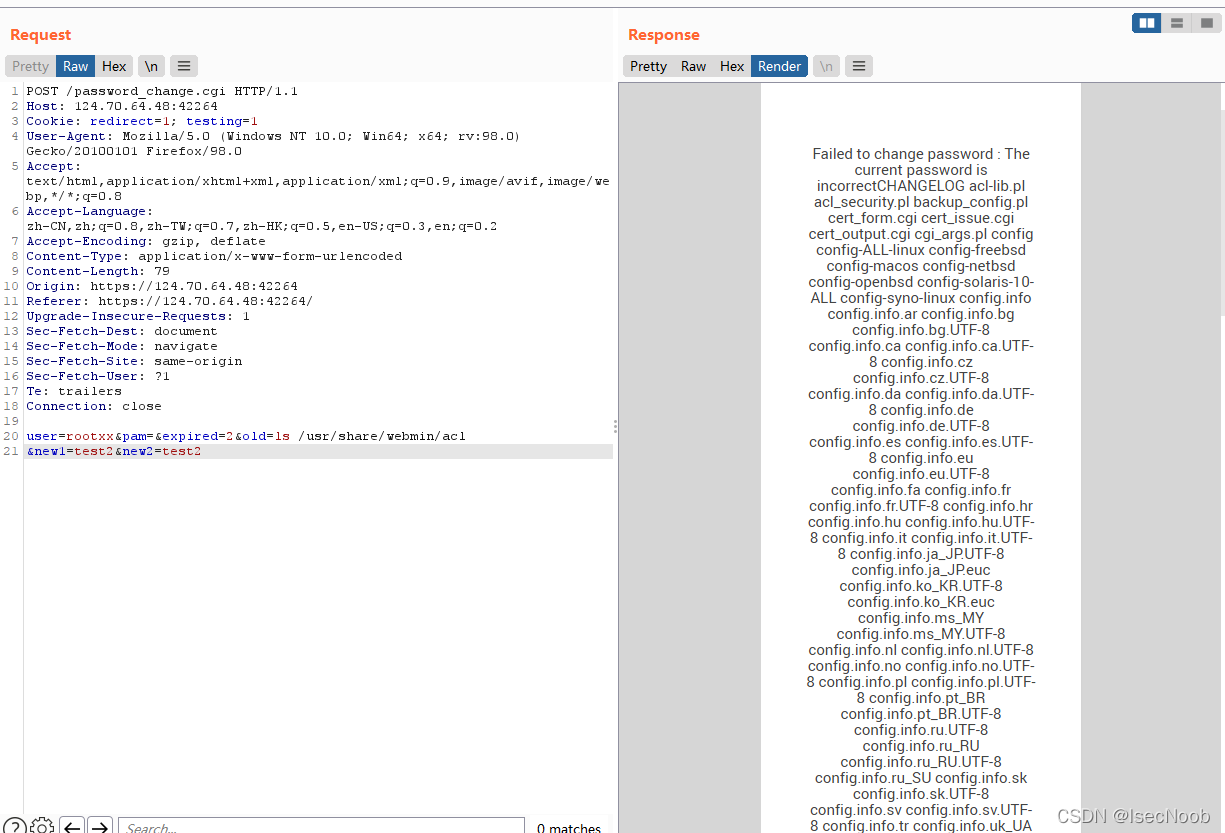The height and width of the screenshot is (833, 1225).
Task: Open the Request Hex tab
Action: pyautogui.click(x=114, y=66)
